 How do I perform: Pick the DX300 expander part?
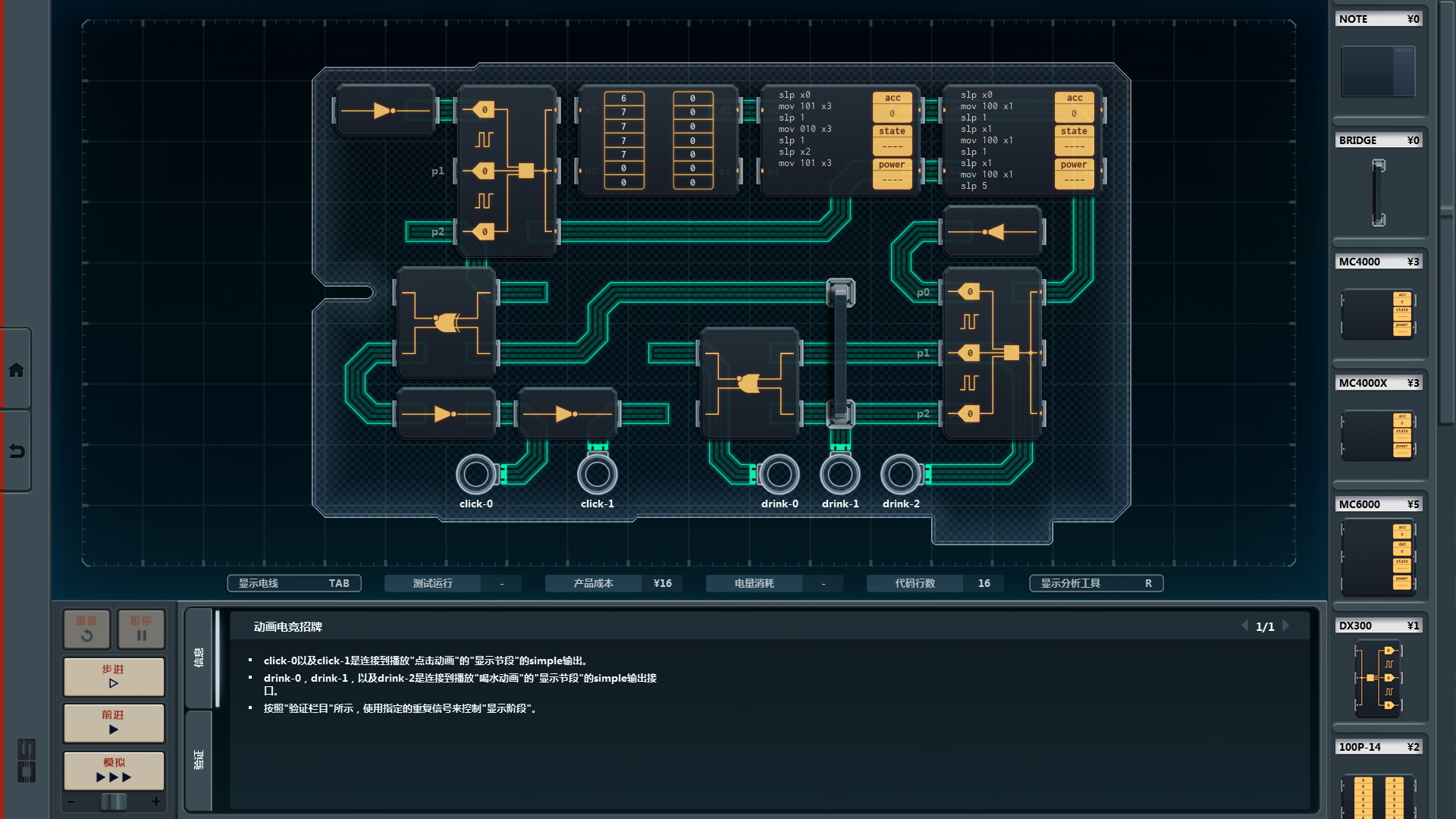click(1378, 677)
